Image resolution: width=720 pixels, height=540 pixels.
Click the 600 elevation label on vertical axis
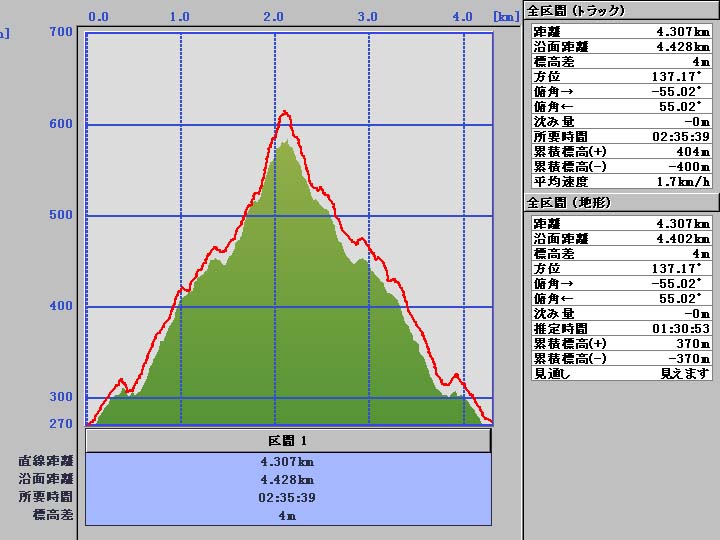click(60, 124)
